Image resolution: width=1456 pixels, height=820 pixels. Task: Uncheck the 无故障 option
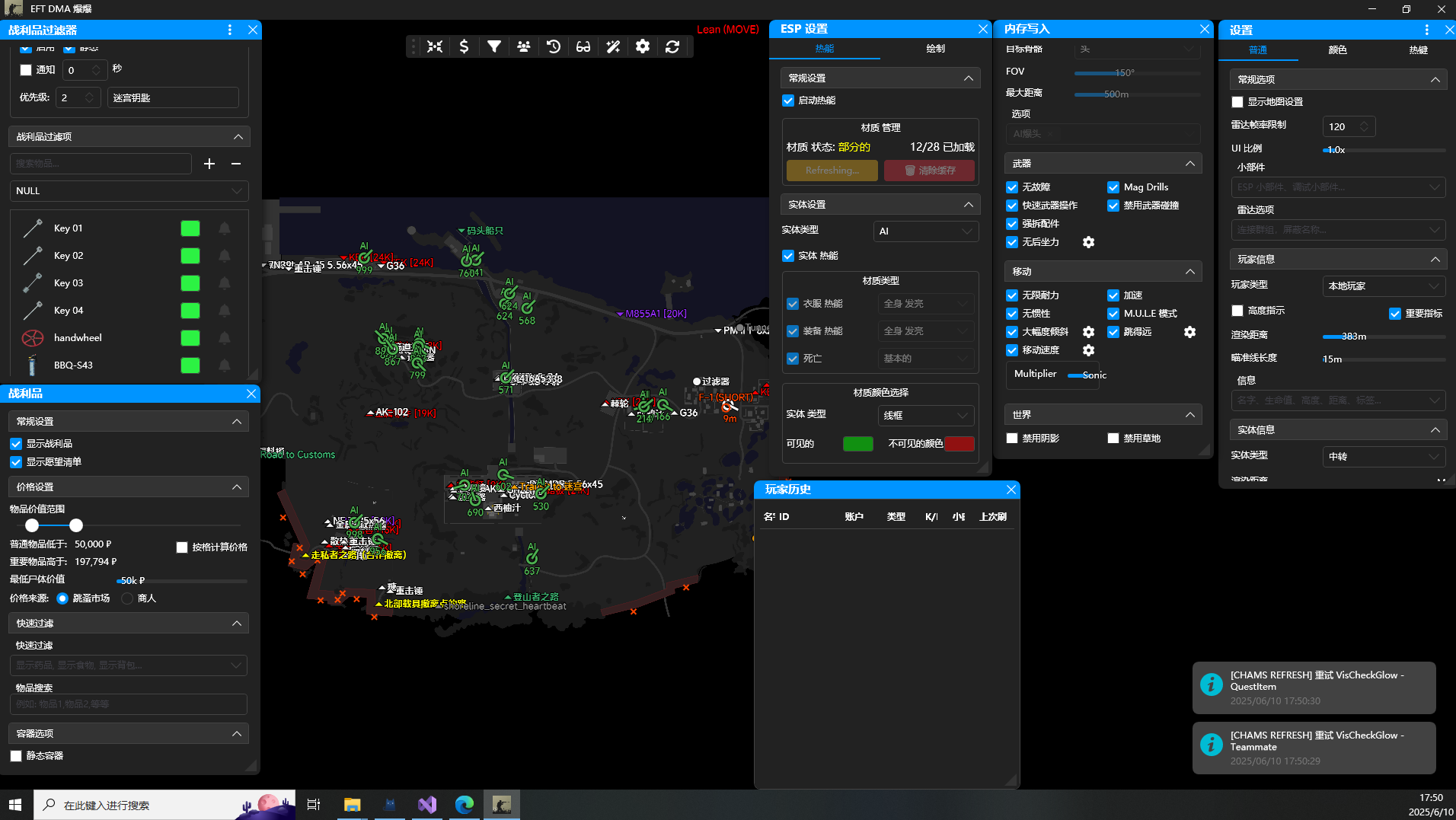[1012, 187]
